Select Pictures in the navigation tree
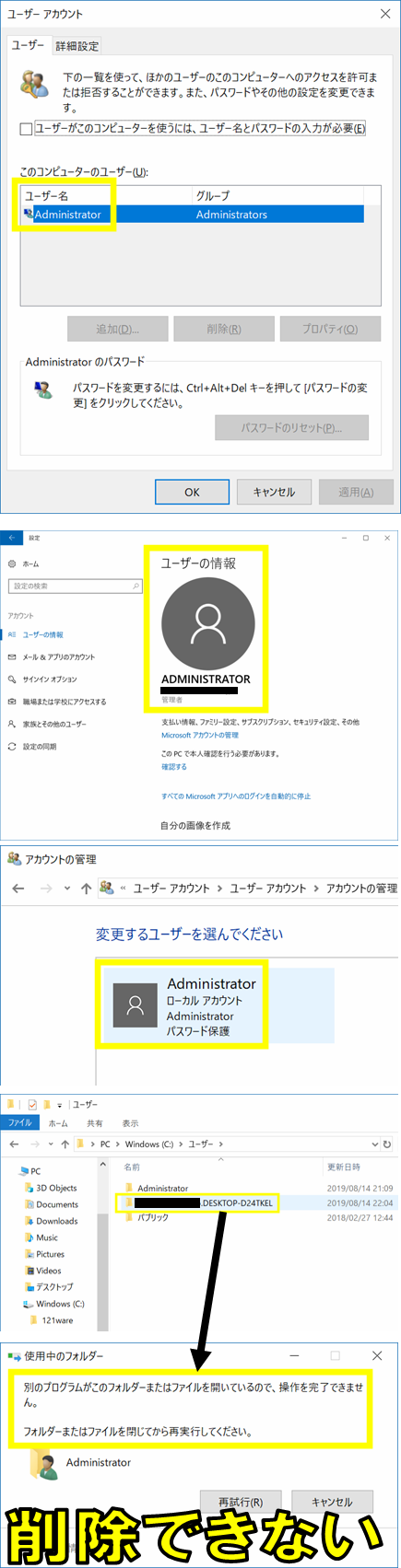The height and width of the screenshot is (1568, 401). (51, 1254)
